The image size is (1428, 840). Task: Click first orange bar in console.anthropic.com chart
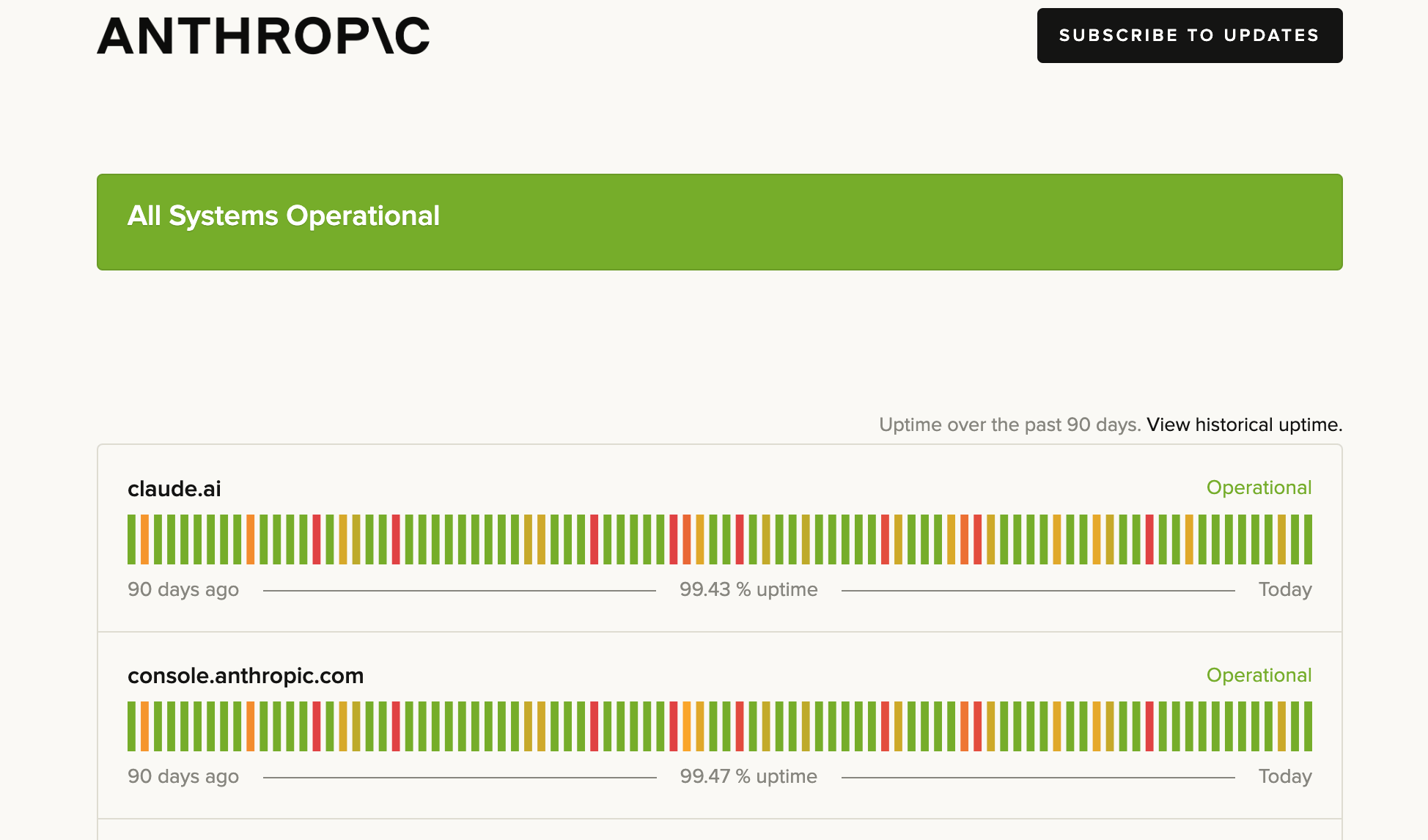coord(145,726)
